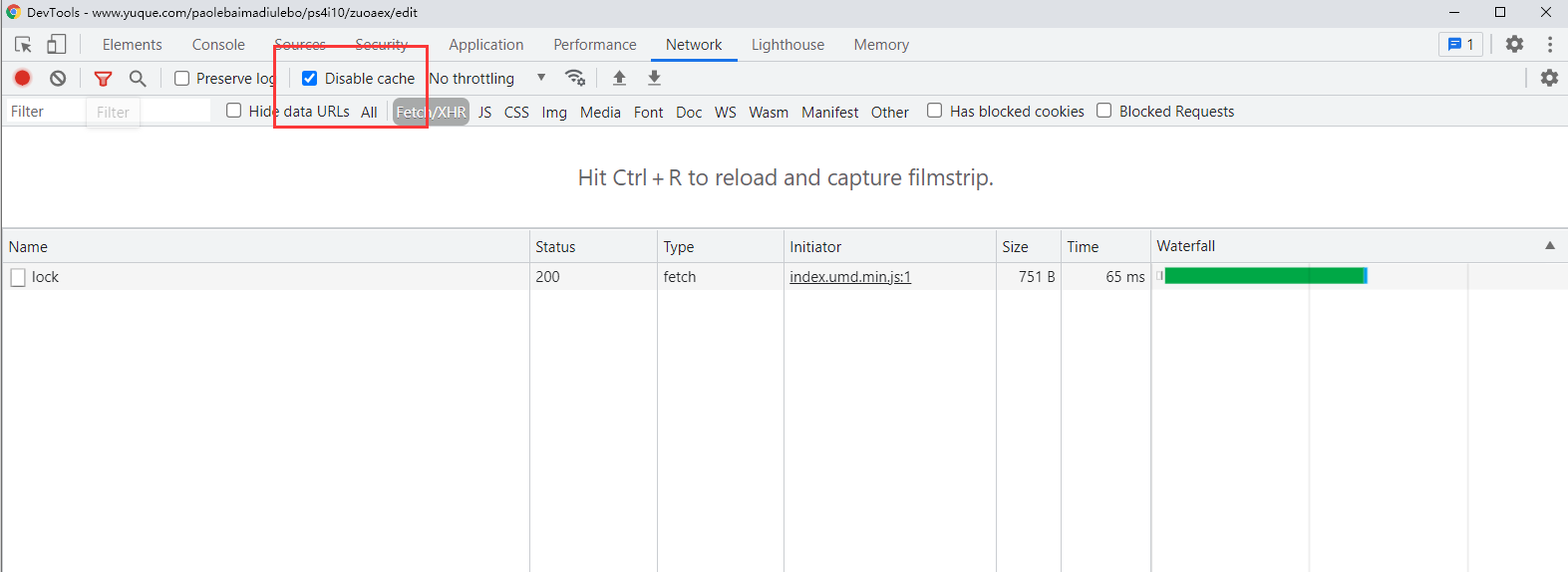Filter requests by Font

pos(648,112)
